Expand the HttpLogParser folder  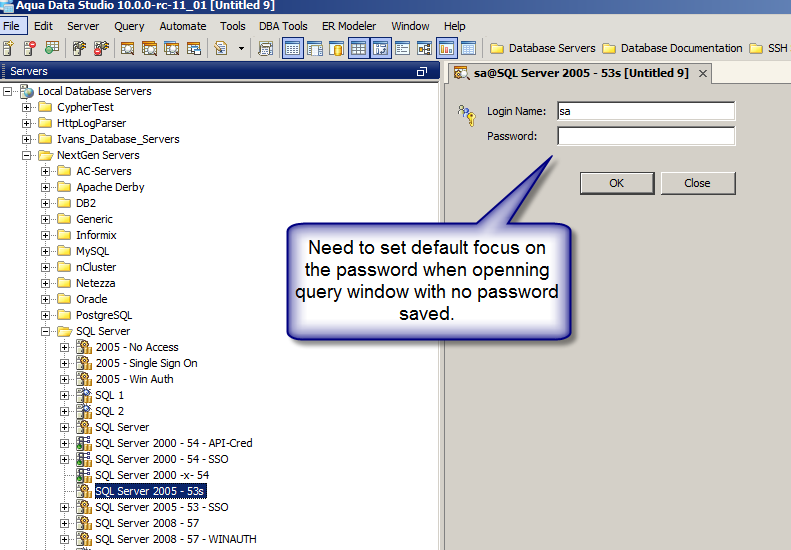click(x=27, y=123)
